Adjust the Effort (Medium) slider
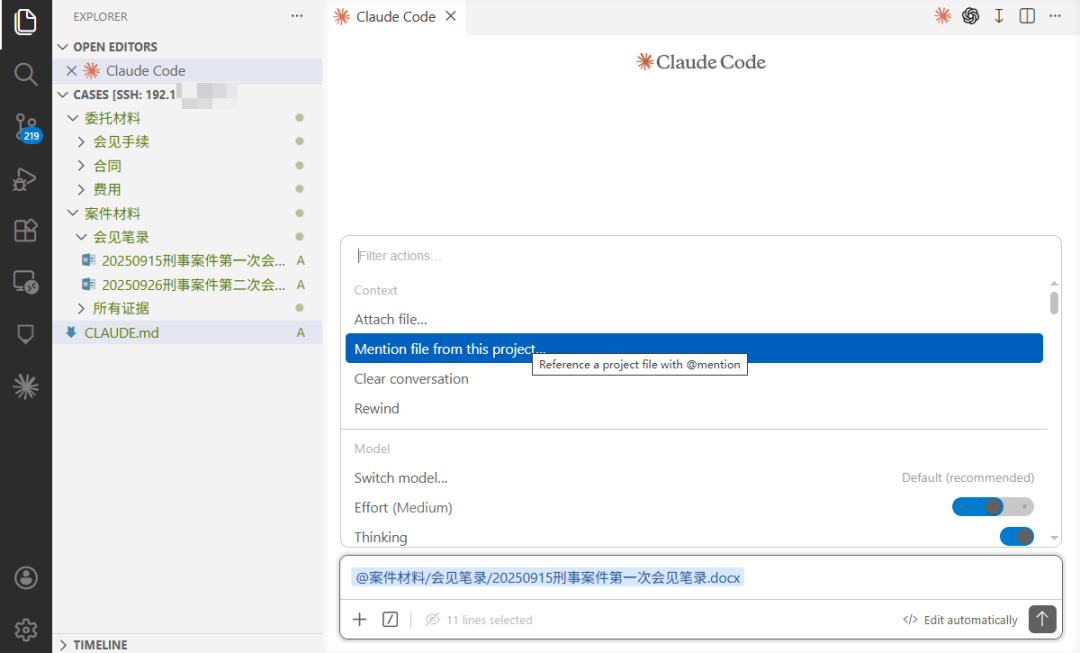The height and width of the screenshot is (653, 1080). (x=993, y=507)
